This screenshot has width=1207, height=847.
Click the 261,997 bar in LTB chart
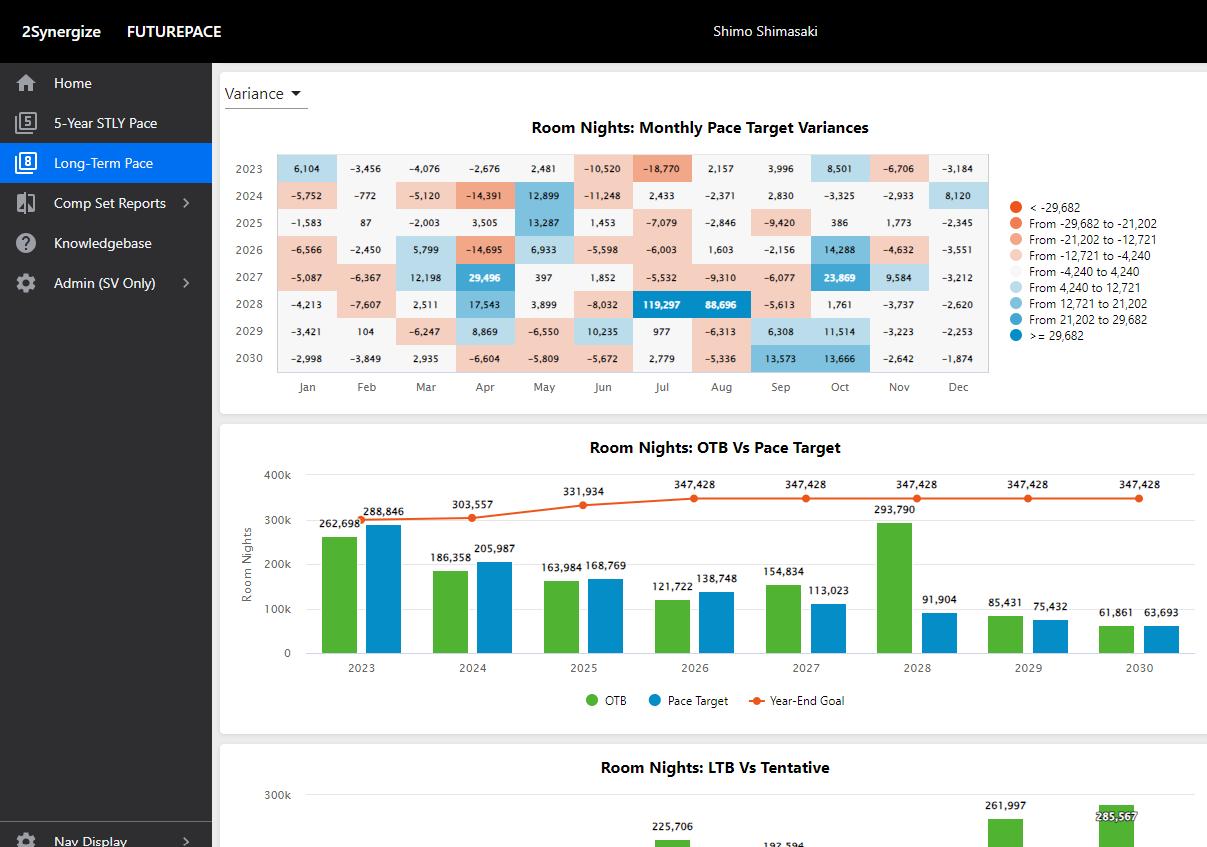(1005, 833)
